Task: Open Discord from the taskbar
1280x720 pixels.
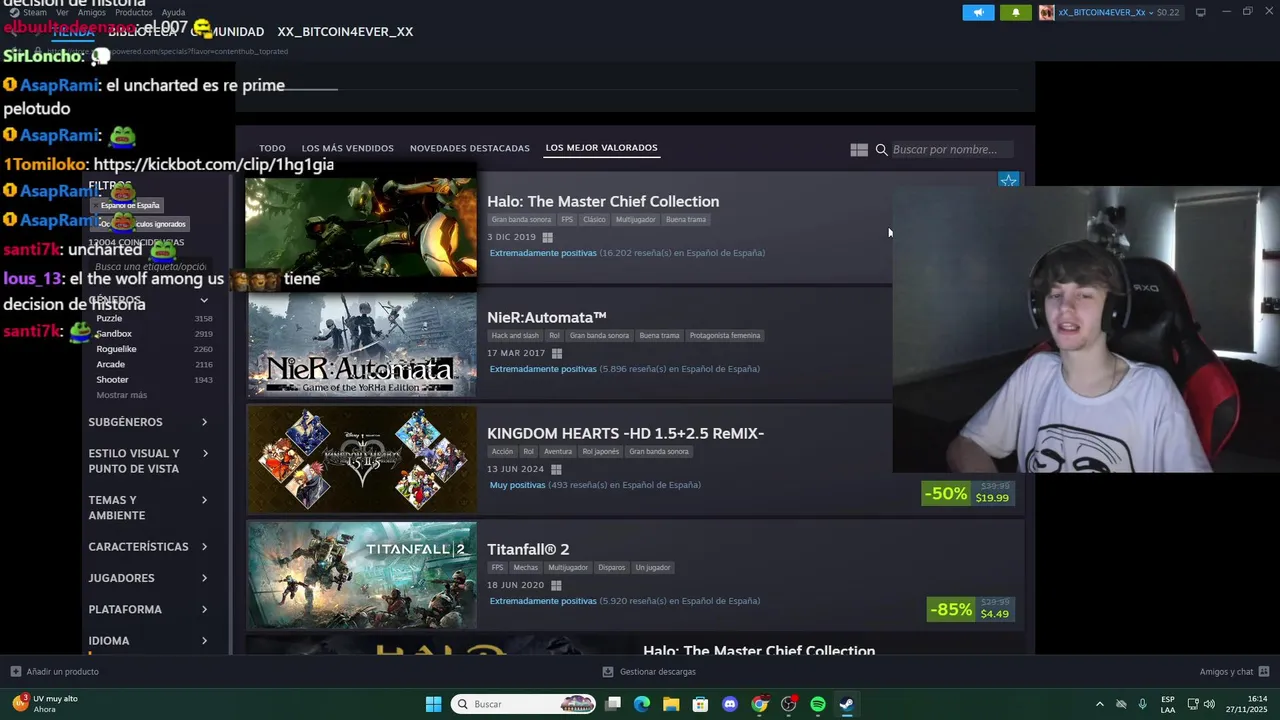Action: click(730, 704)
